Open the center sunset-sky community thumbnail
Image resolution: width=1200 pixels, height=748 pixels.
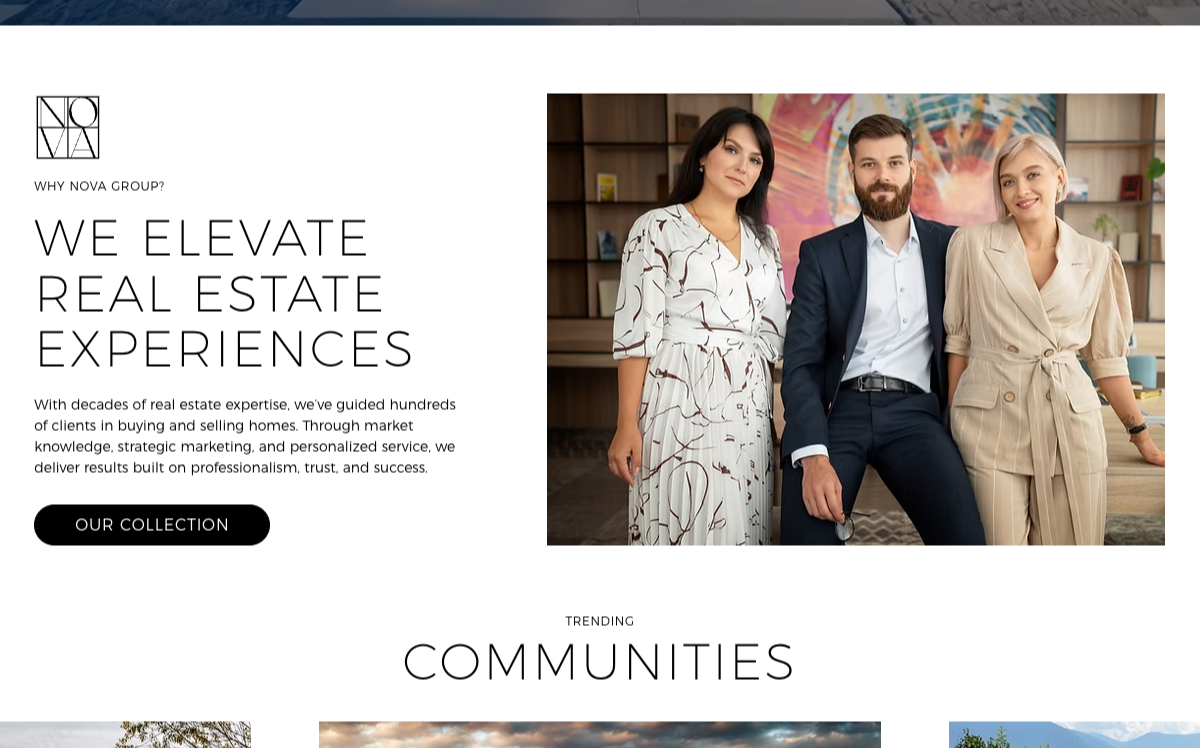600,735
